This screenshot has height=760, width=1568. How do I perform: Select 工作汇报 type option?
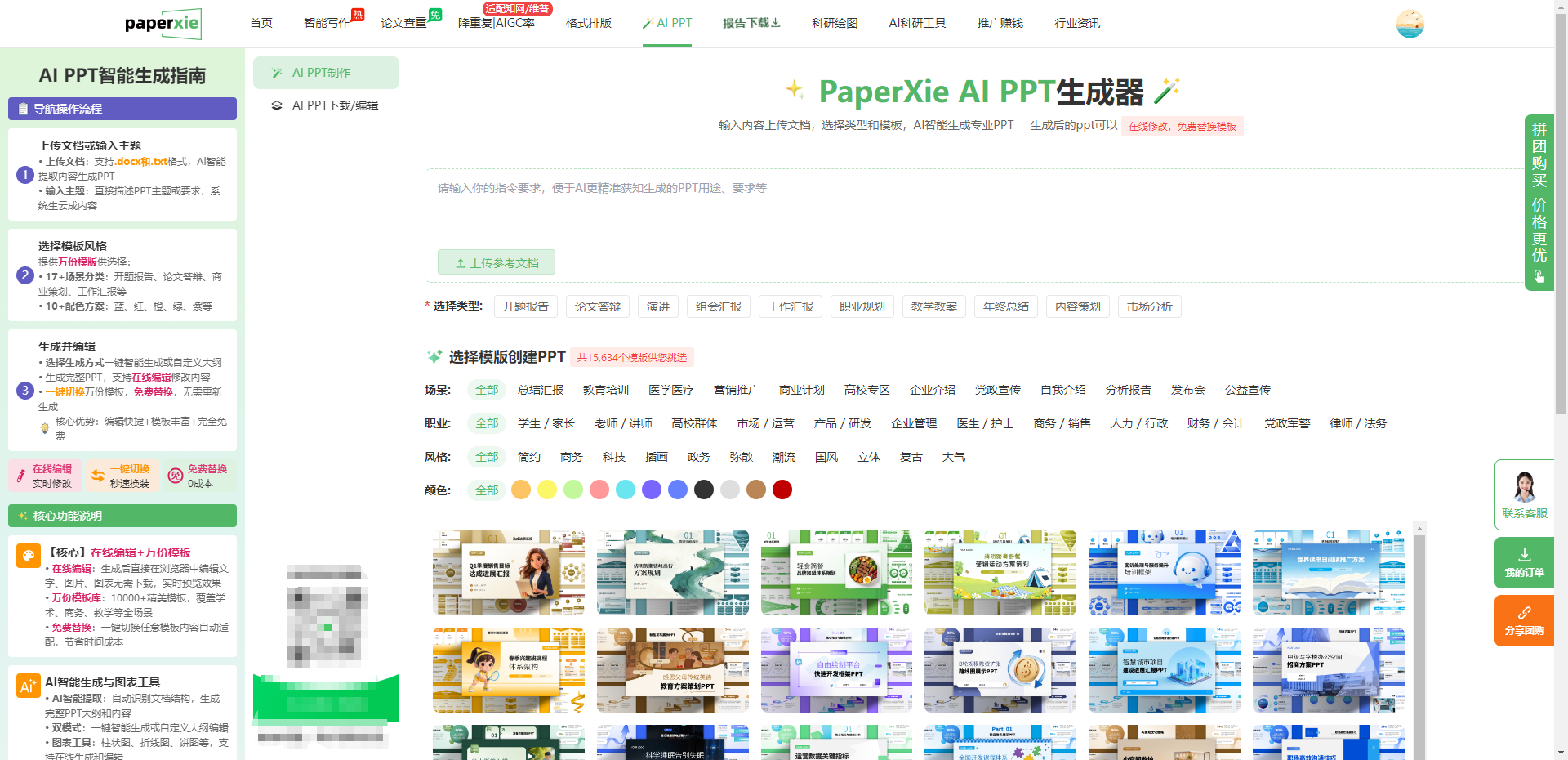[x=791, y=306]
